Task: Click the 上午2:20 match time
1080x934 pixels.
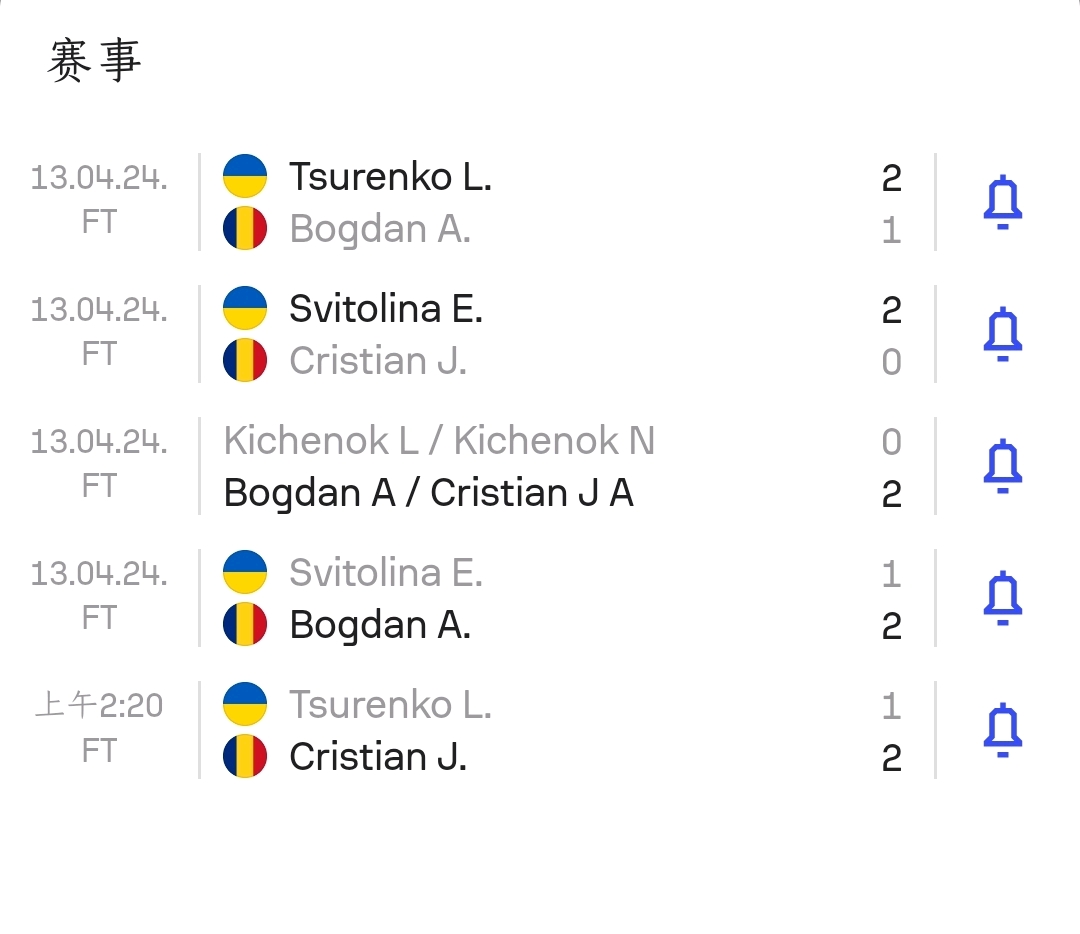Action: [x=99, y=705]
